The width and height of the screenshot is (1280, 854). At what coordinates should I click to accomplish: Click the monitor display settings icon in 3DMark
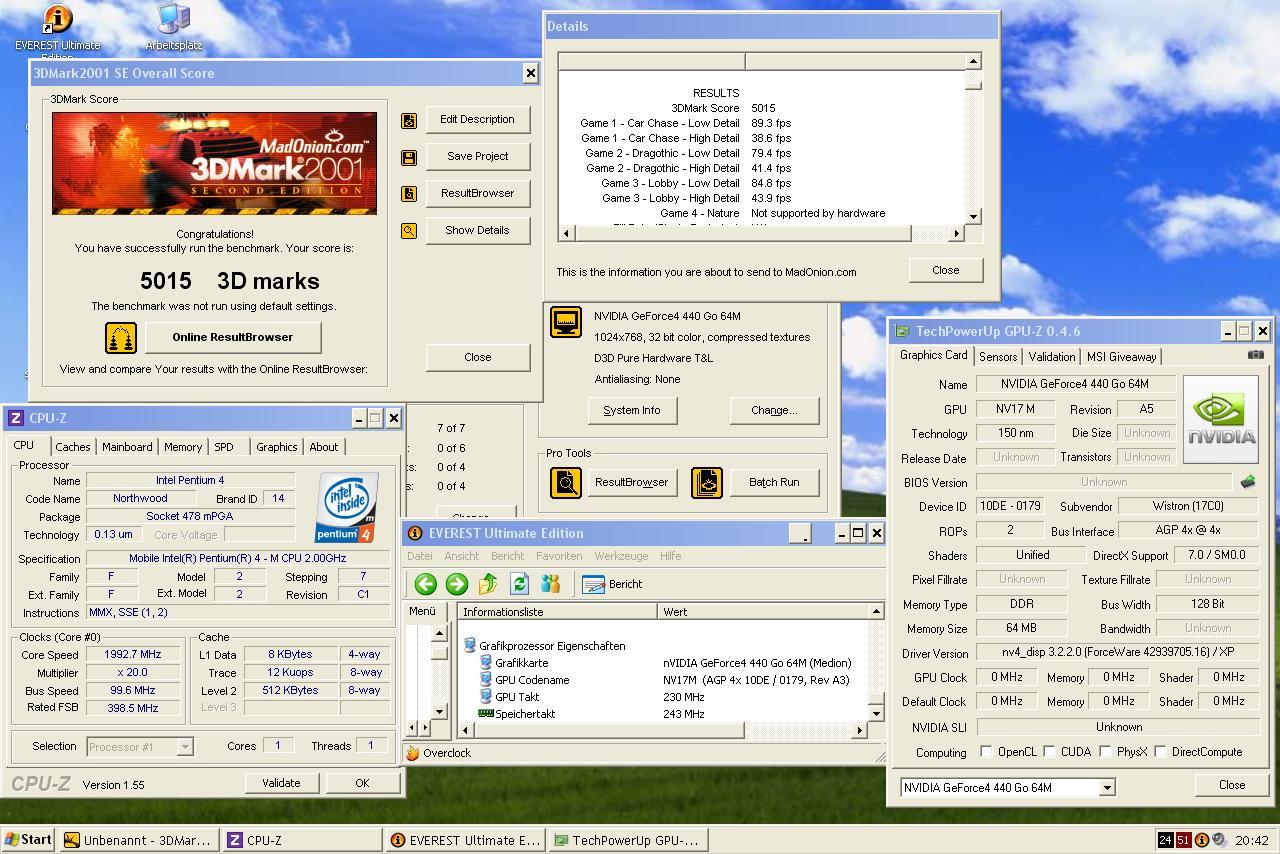pyautogui.click(x=566, y=322)
